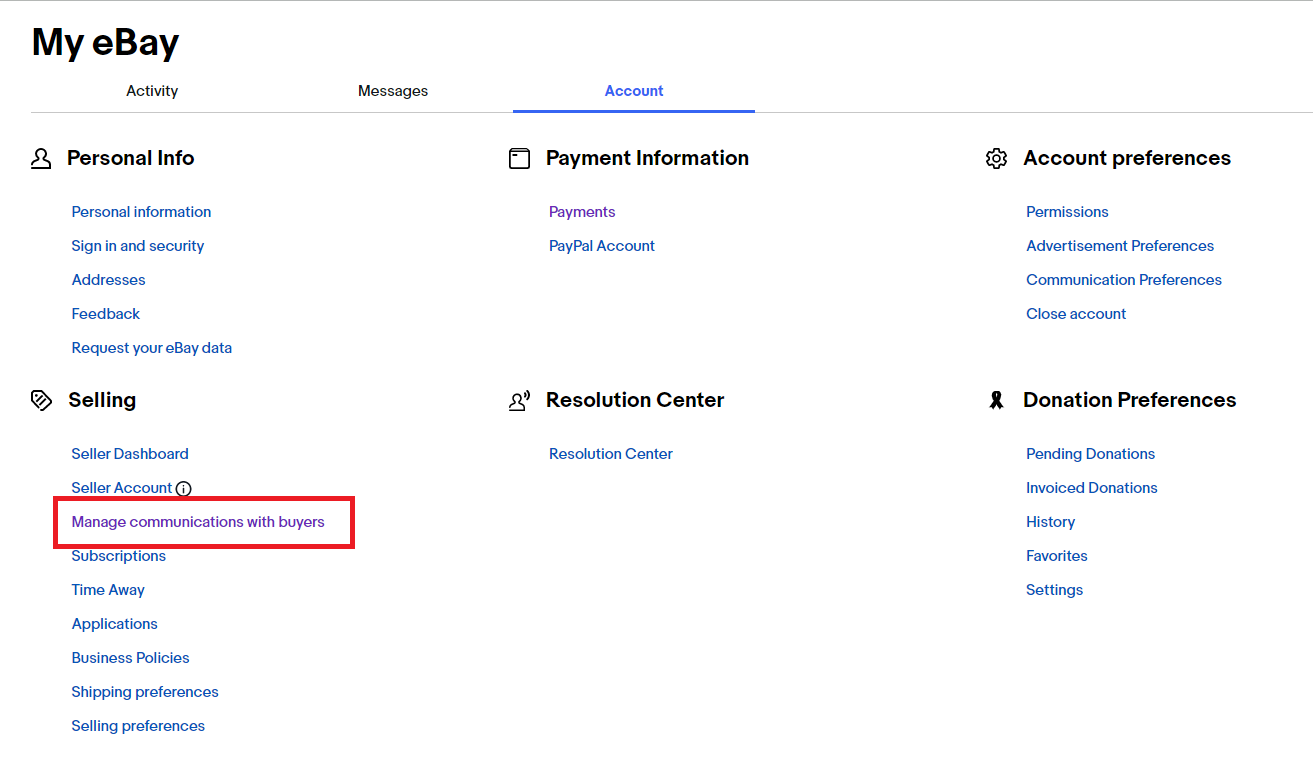
Task: Open Pending Donations link
Action: pos(1090,454)
